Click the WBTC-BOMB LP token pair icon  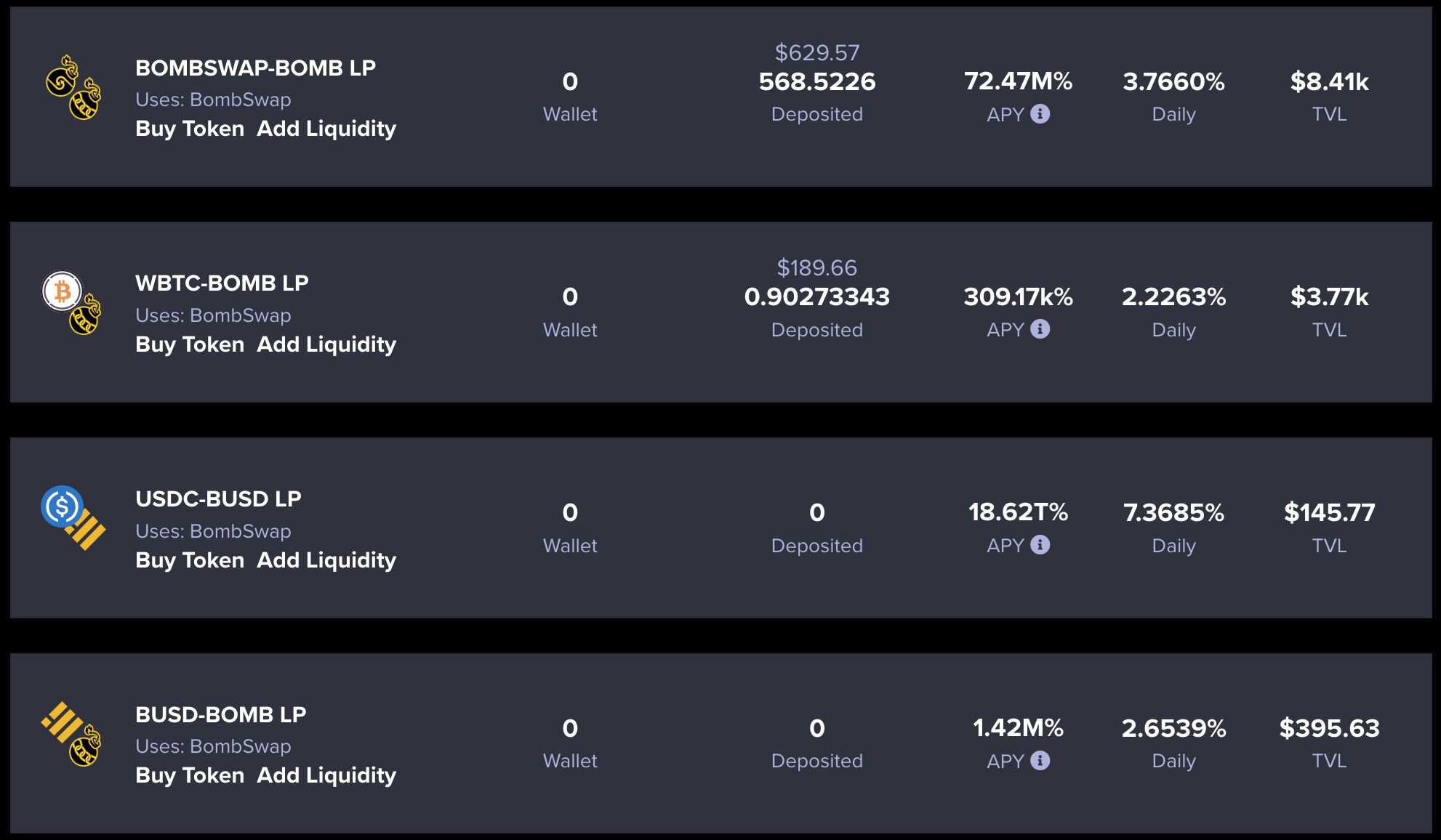[73, 302]
